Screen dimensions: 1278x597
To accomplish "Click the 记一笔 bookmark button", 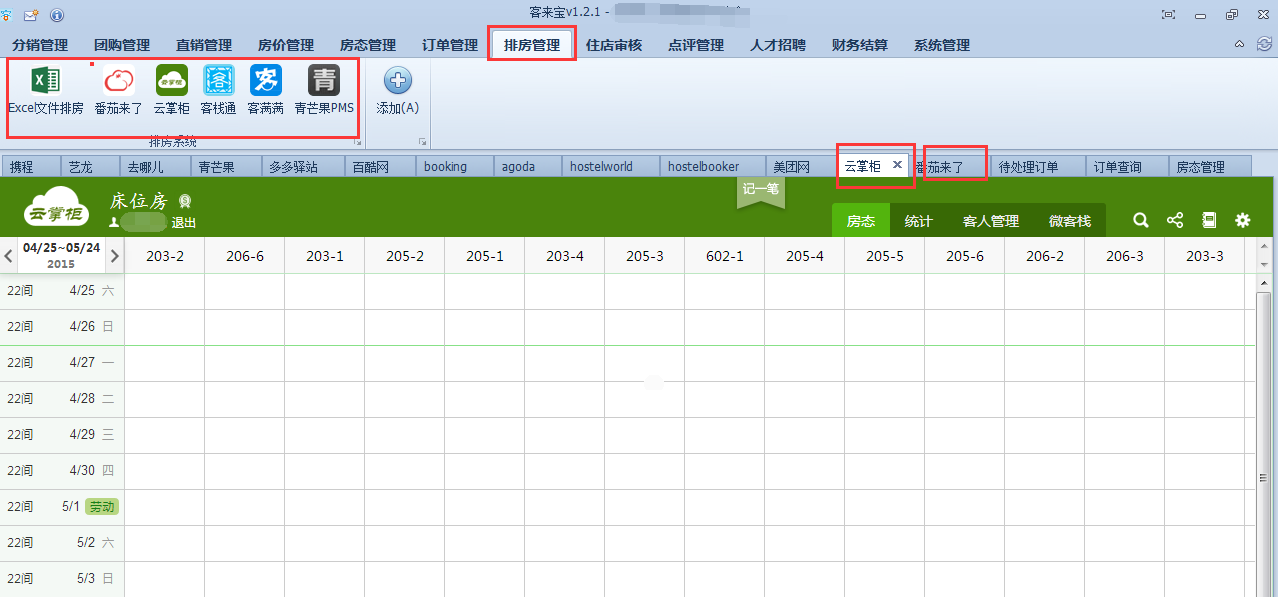I will tap(761, 190).
